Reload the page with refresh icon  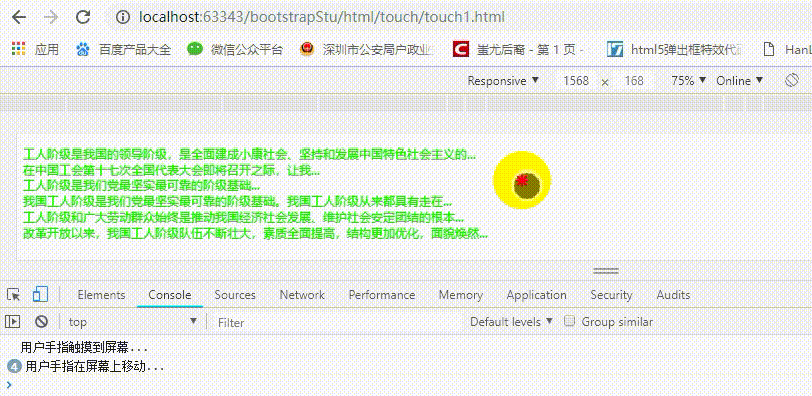pos(83,18)
